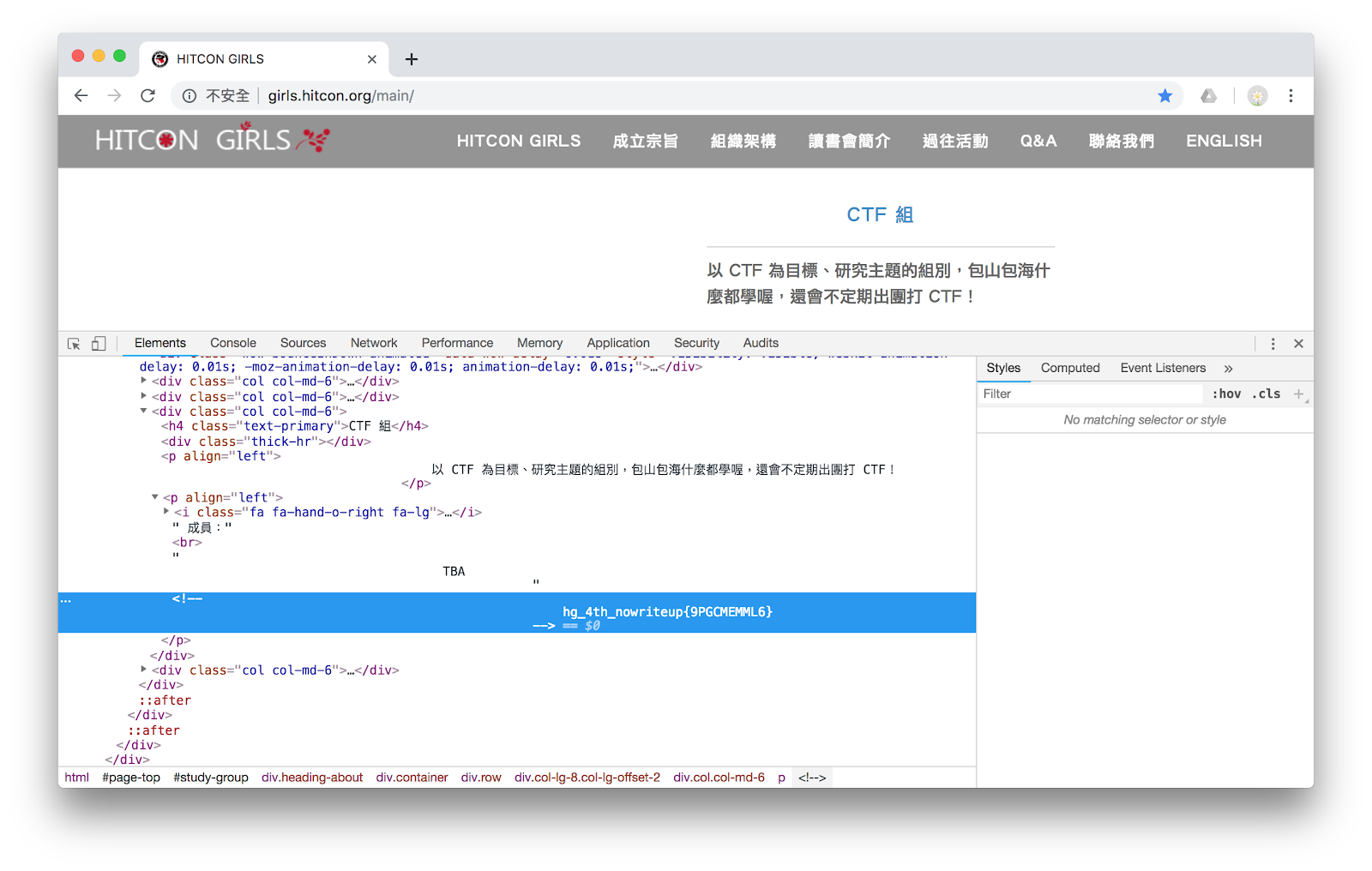The width and height of the screenshot is (1372, 871).
Task: Select the thick-hr div node
Action: click(266, 442)
